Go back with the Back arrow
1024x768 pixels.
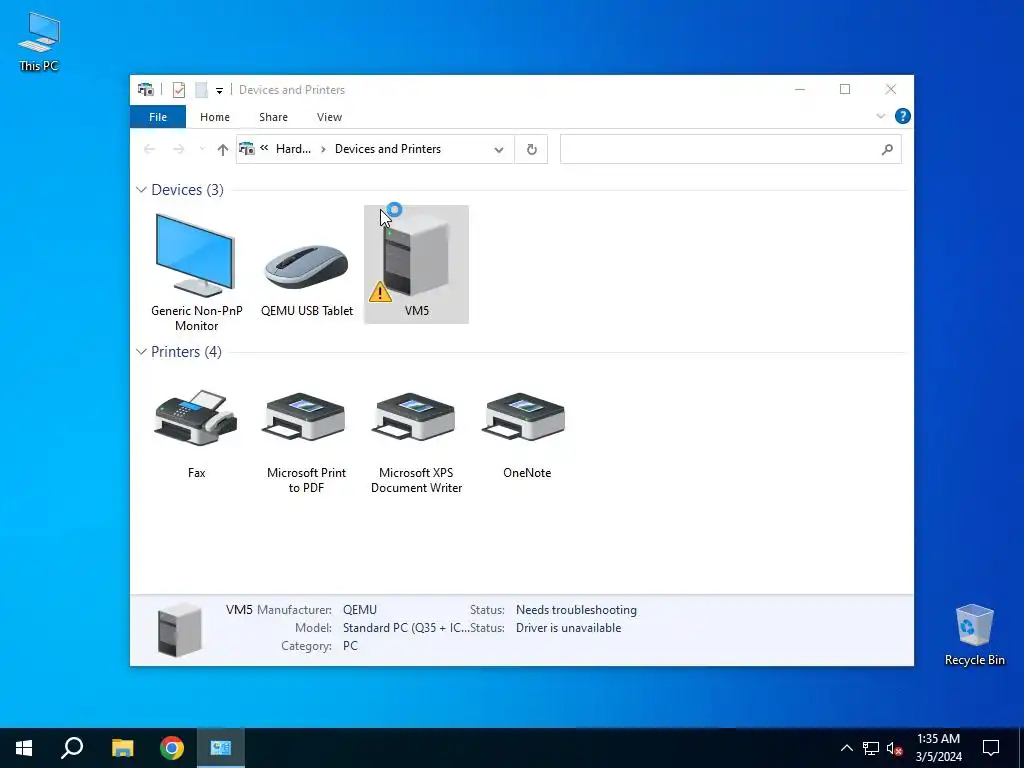(149, 150)
